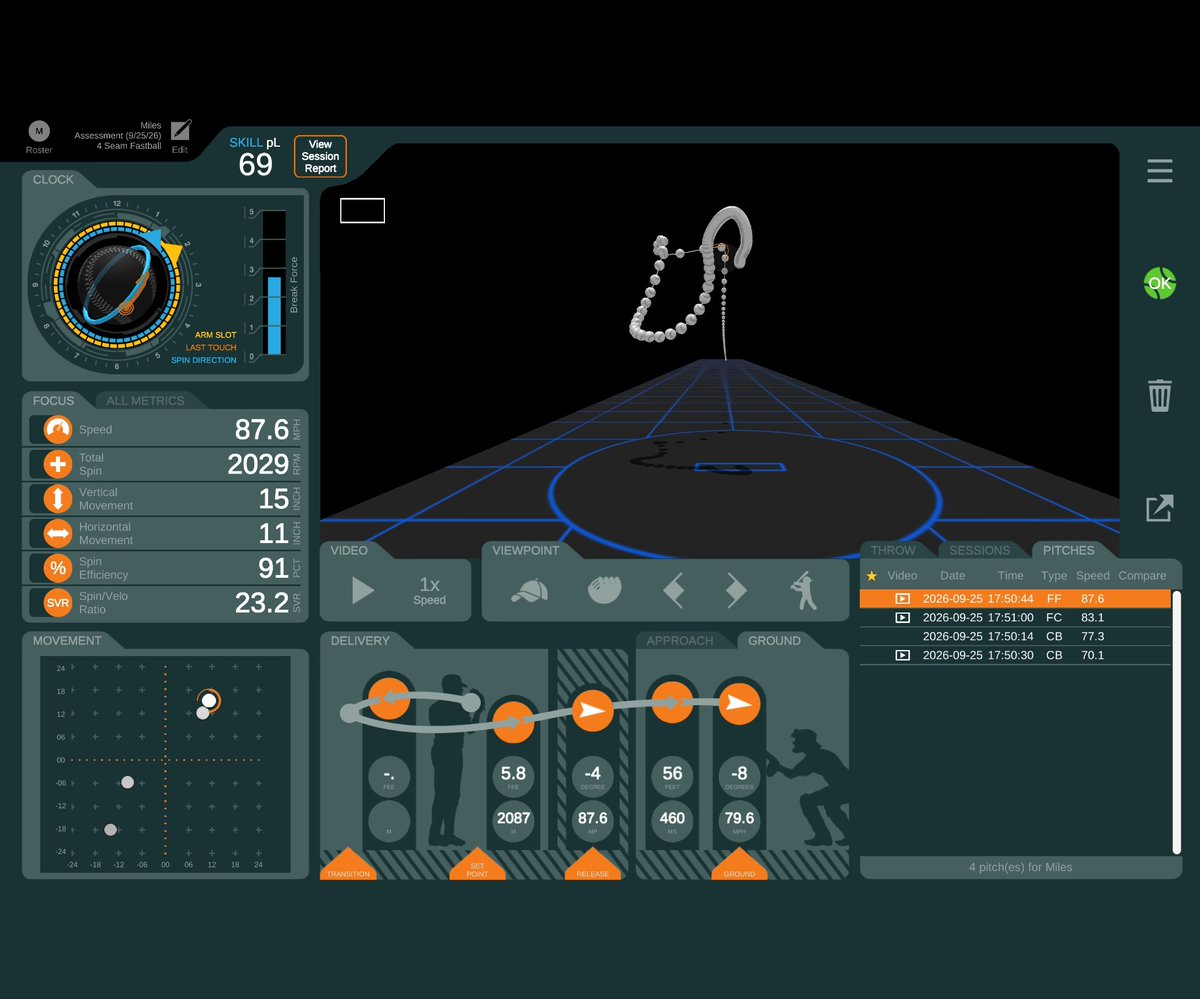
Task: Click the Total Spin plus icon
Action: click(58, 464)
